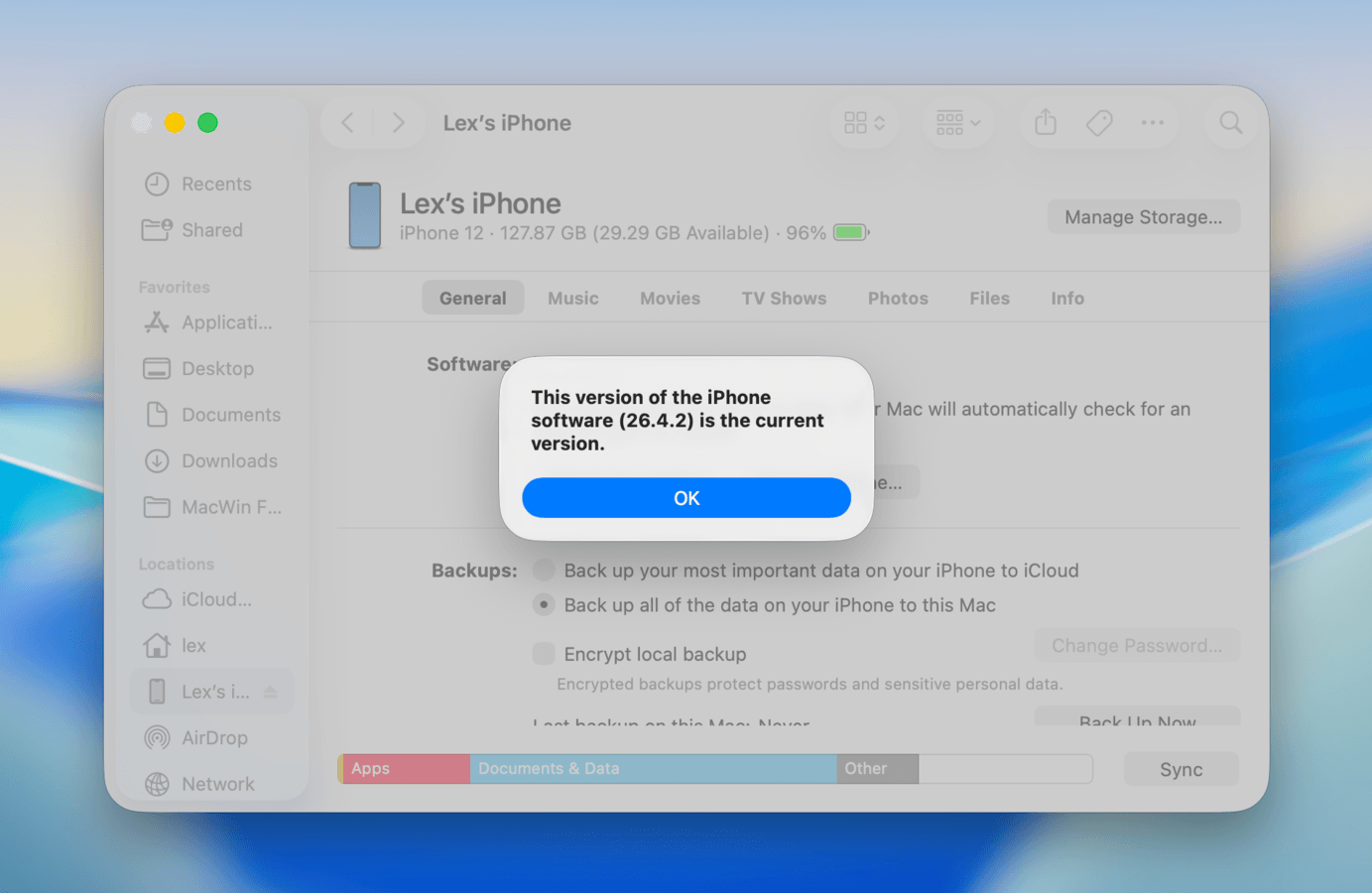The image size is (1372, 893).
Task: Click the Back Up Now button
Action: click(x=1137, y=716)
